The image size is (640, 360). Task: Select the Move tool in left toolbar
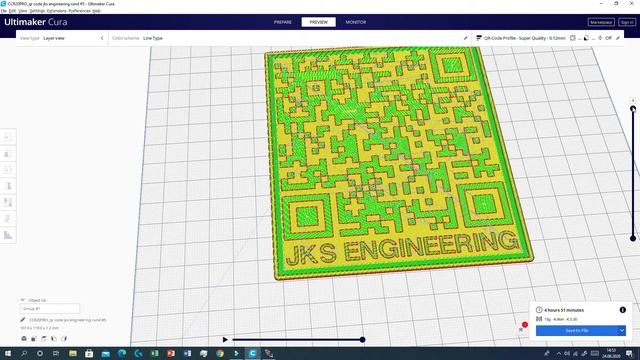click(x=8, y=137)
